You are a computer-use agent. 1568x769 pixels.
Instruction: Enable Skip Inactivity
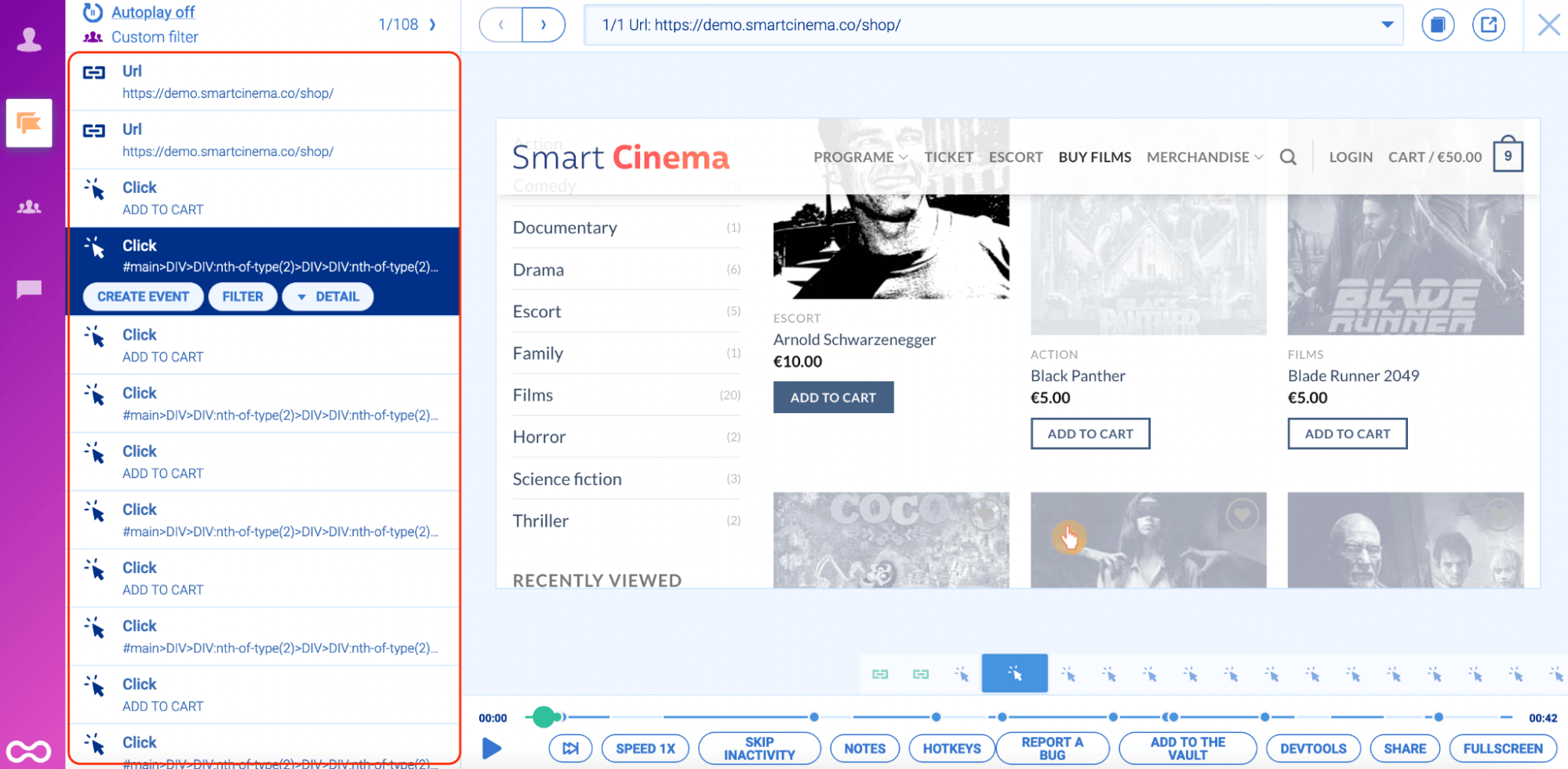[759, 748]
